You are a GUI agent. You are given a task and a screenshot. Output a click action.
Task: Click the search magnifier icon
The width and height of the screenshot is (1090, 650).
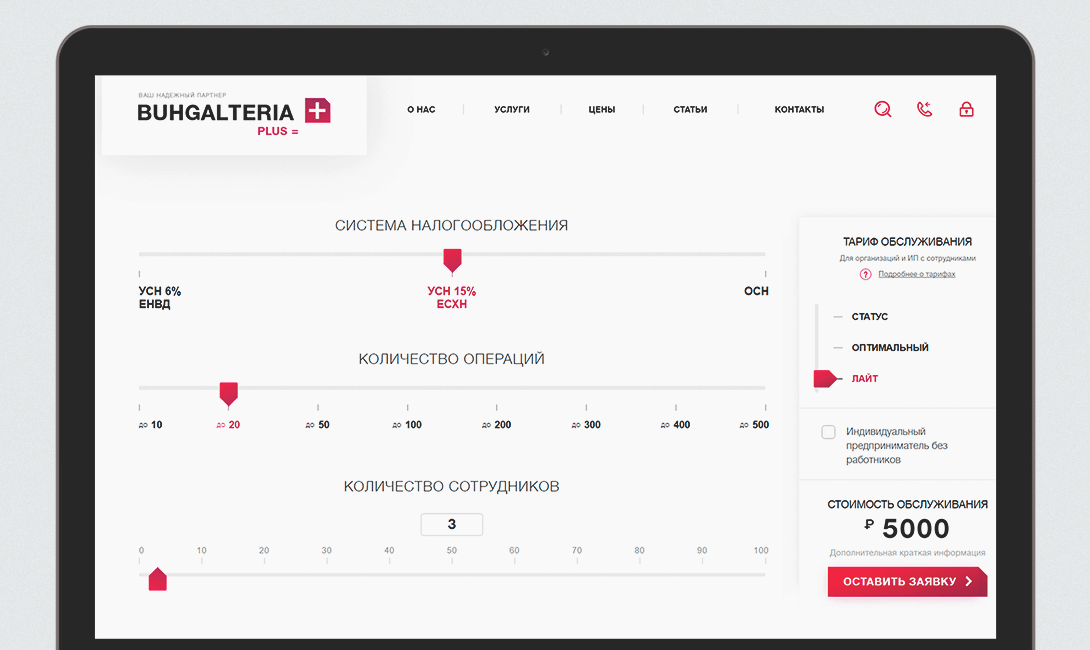(882, 110)
